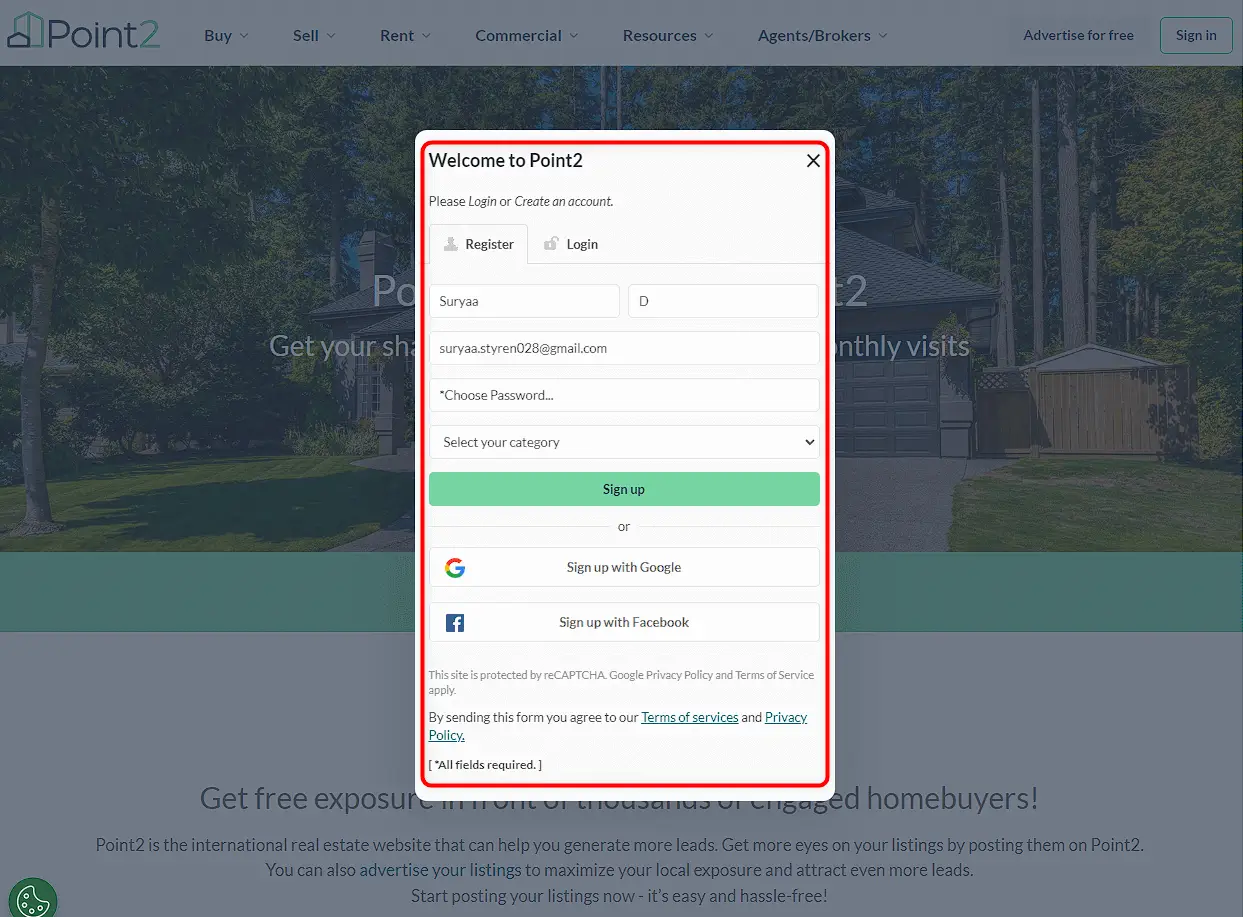
Task: Click the Facebook logo icon
Action: point(455,623)
